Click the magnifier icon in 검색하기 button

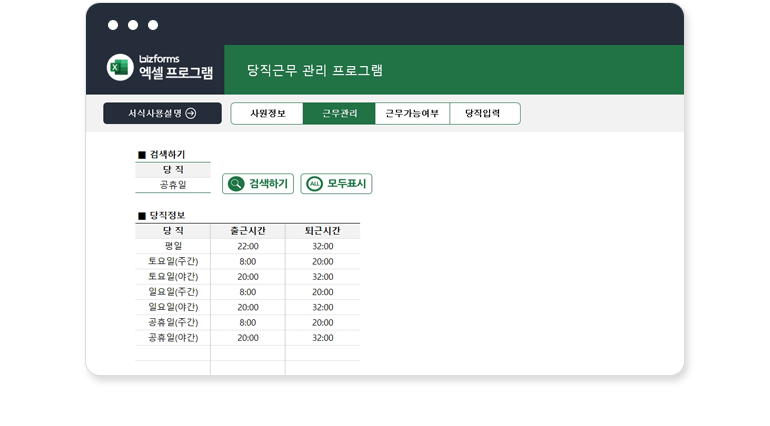pos(236,184)
